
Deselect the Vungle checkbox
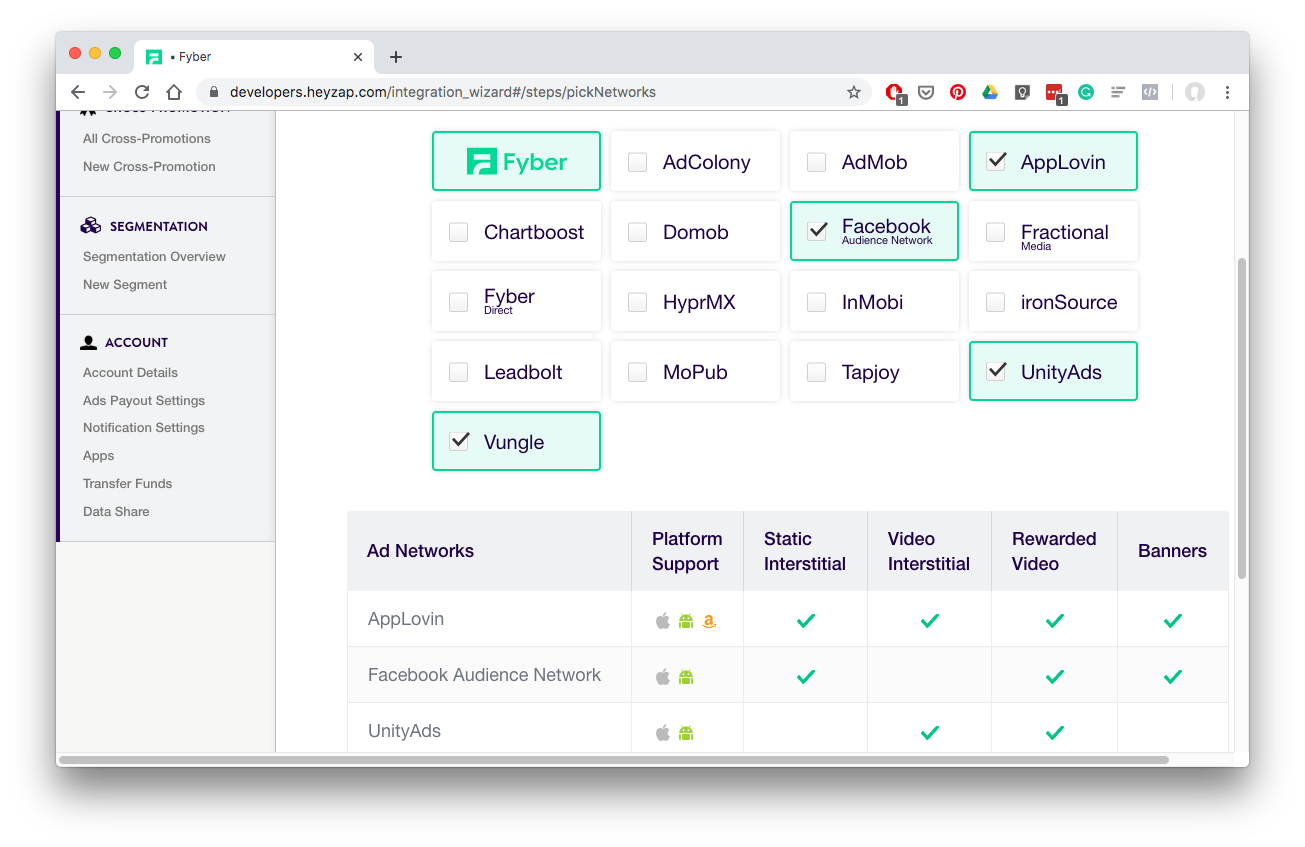pos(459,441)
